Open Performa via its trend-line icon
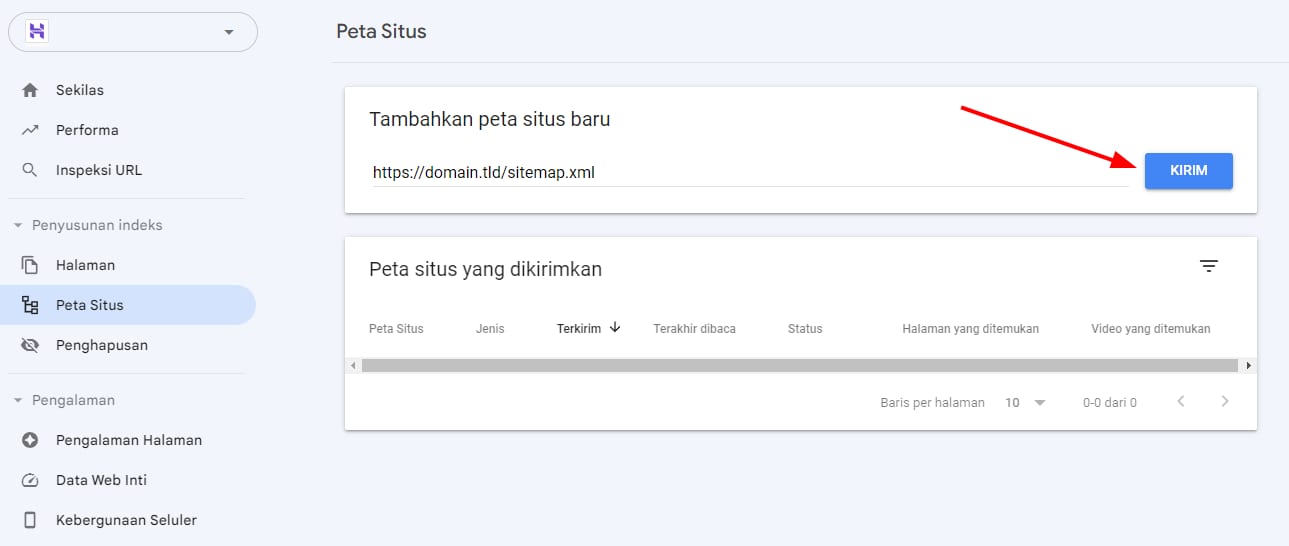Viewport: 1289px width, 546px height. tap(30, 130)
